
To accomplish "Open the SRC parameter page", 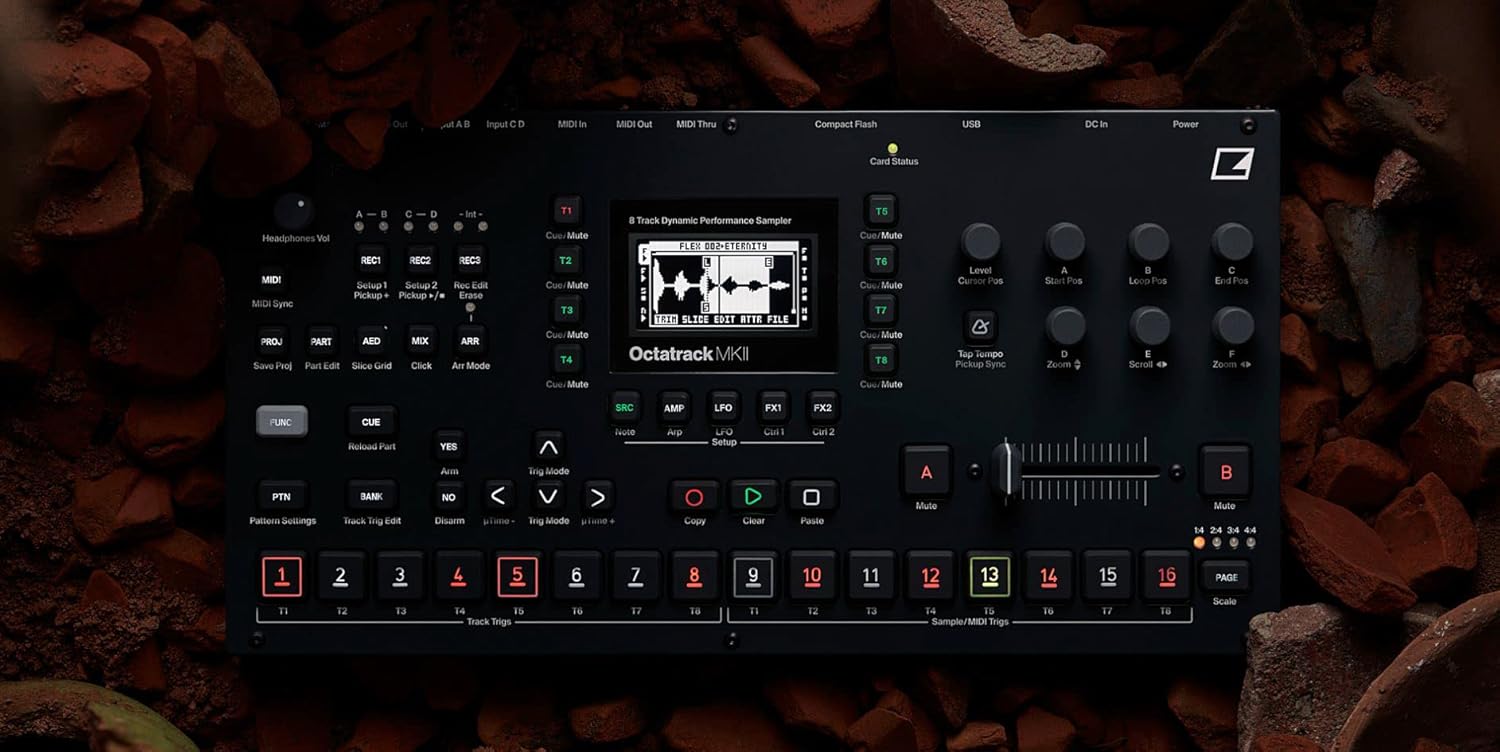I will (625, 408).
